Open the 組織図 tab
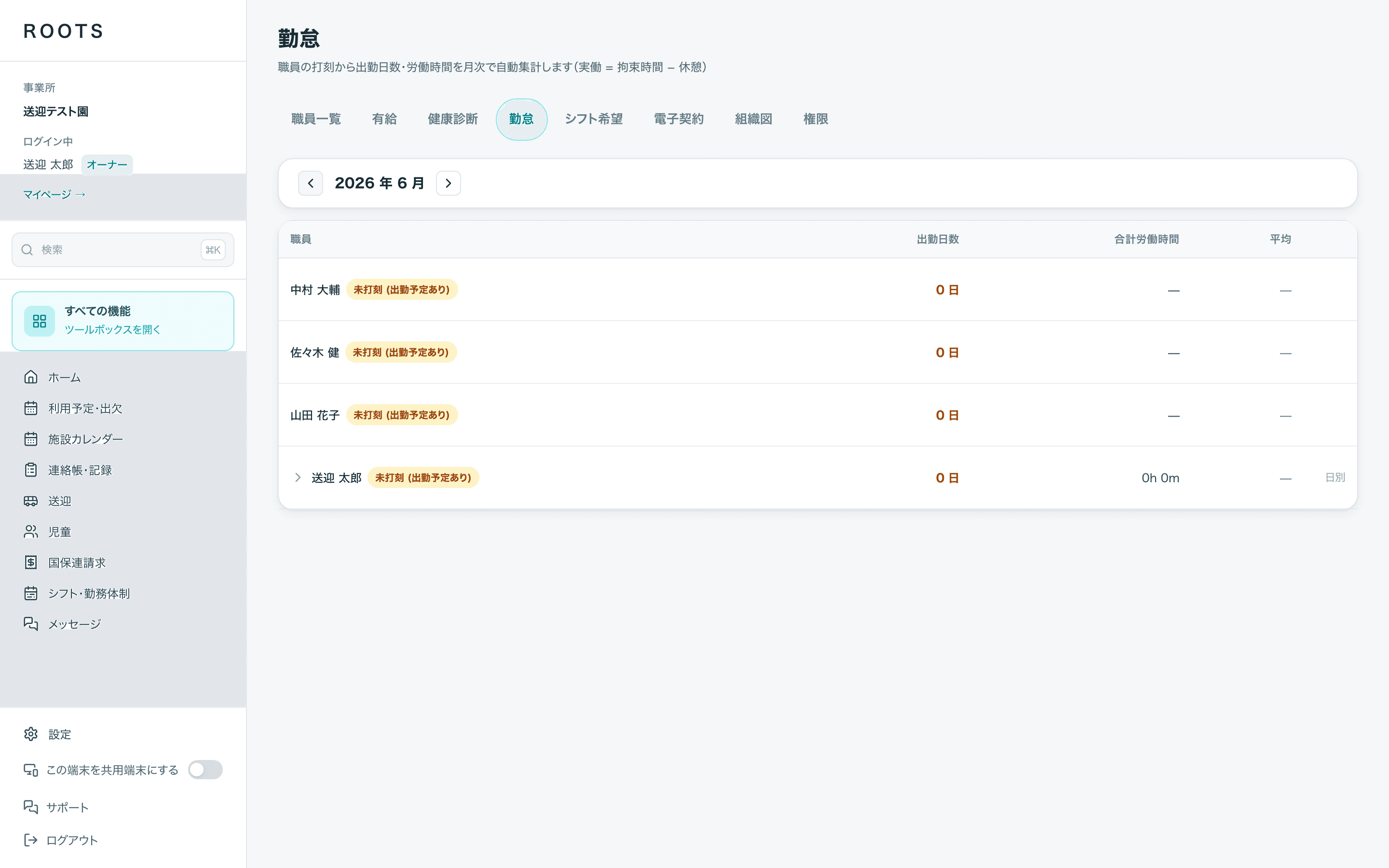Viewport: 1389px width, 868px height. pyautogui.click(x=754, y=119)
